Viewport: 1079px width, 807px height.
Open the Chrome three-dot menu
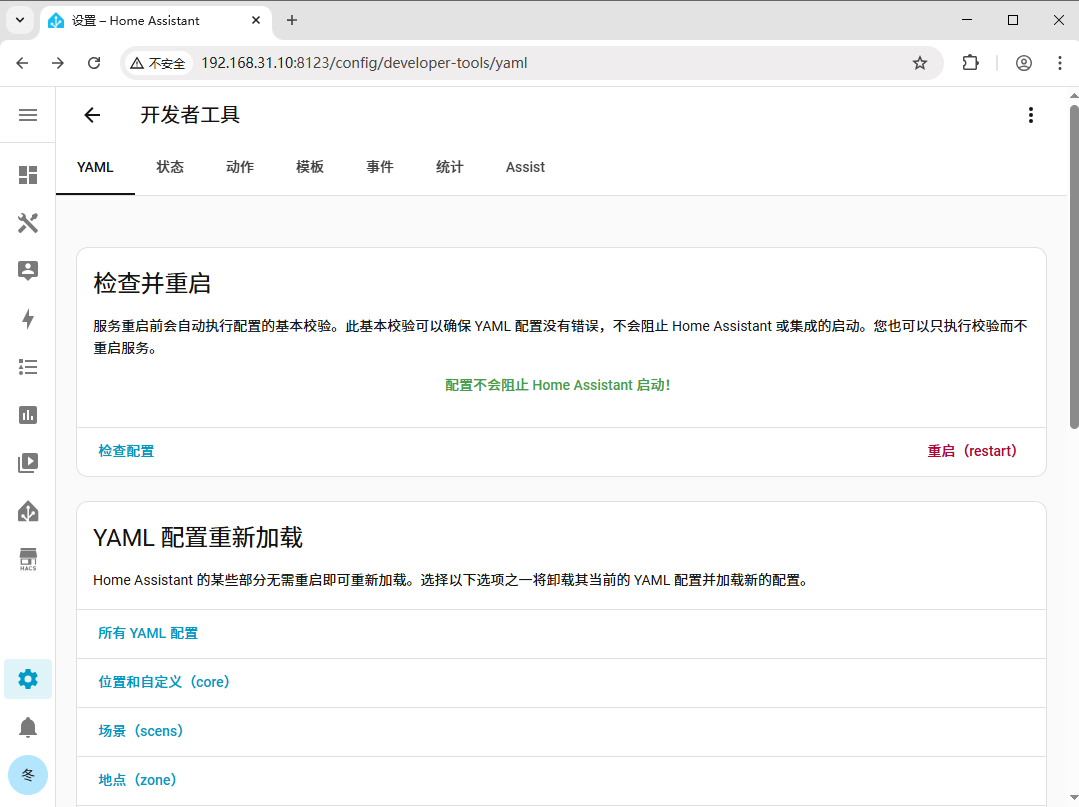[1060, 63]
